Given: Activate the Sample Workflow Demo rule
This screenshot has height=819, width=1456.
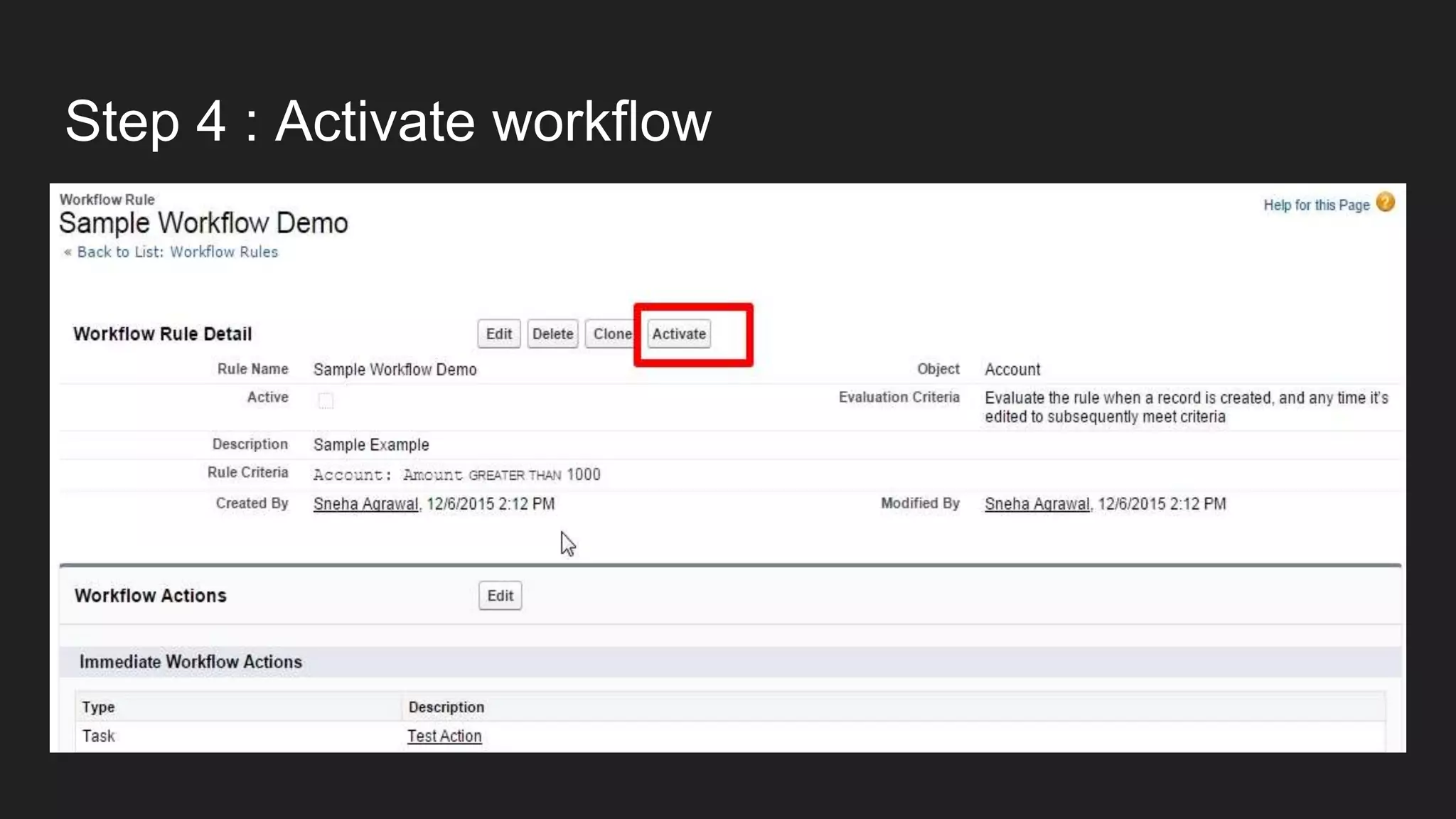Looking at the screenshot, I should [x=679, y=334].
